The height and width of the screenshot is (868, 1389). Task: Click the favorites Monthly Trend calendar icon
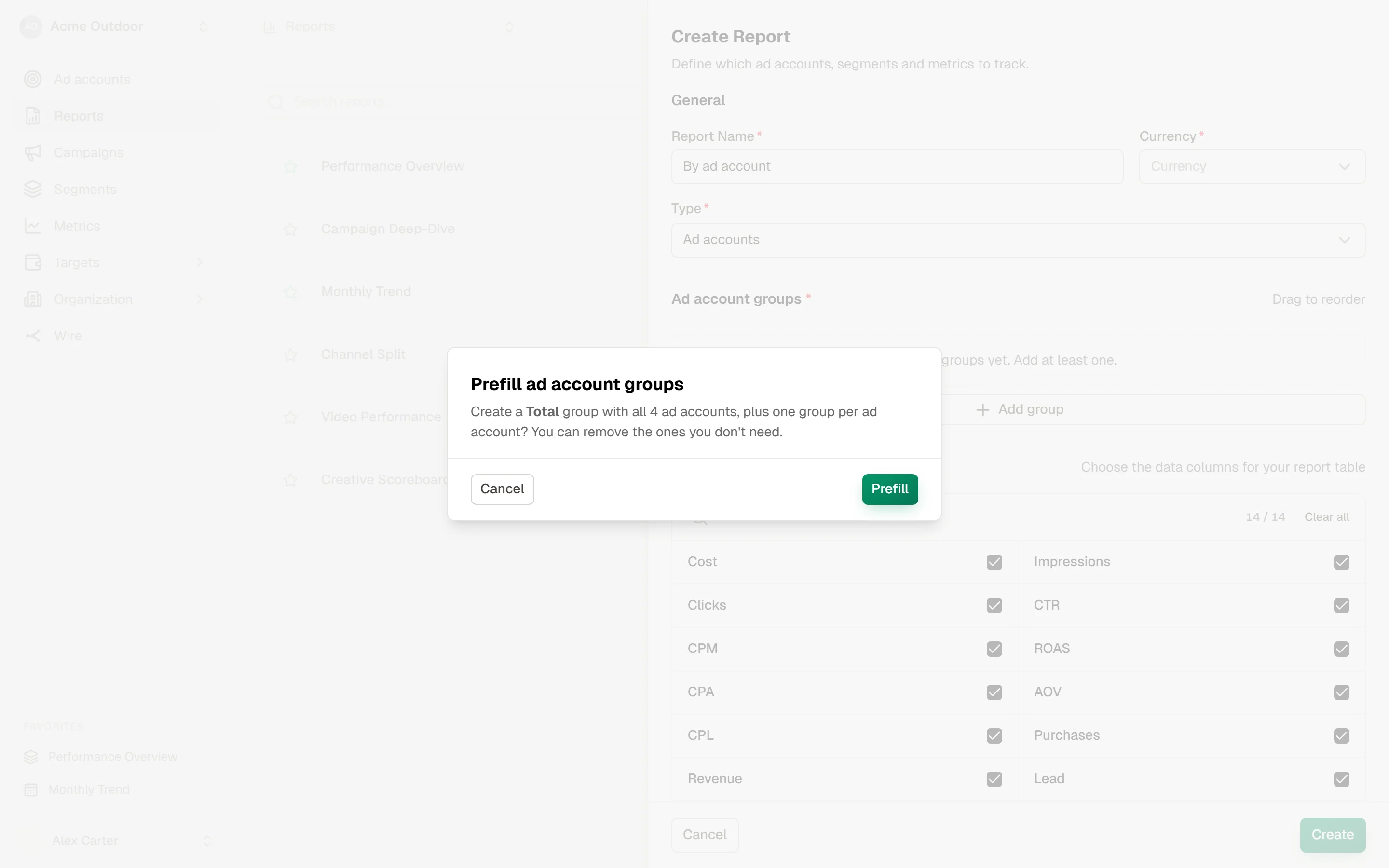click(x=31, y=789)
